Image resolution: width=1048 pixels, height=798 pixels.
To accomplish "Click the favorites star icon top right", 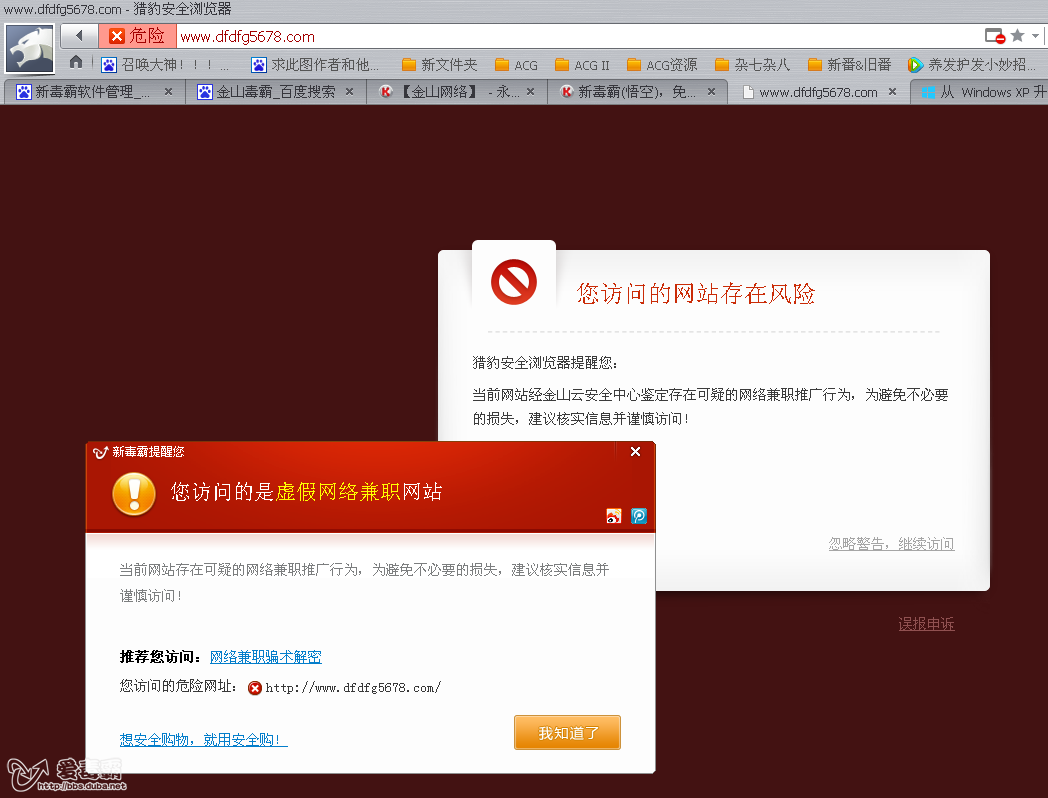I will (1017, 34).
